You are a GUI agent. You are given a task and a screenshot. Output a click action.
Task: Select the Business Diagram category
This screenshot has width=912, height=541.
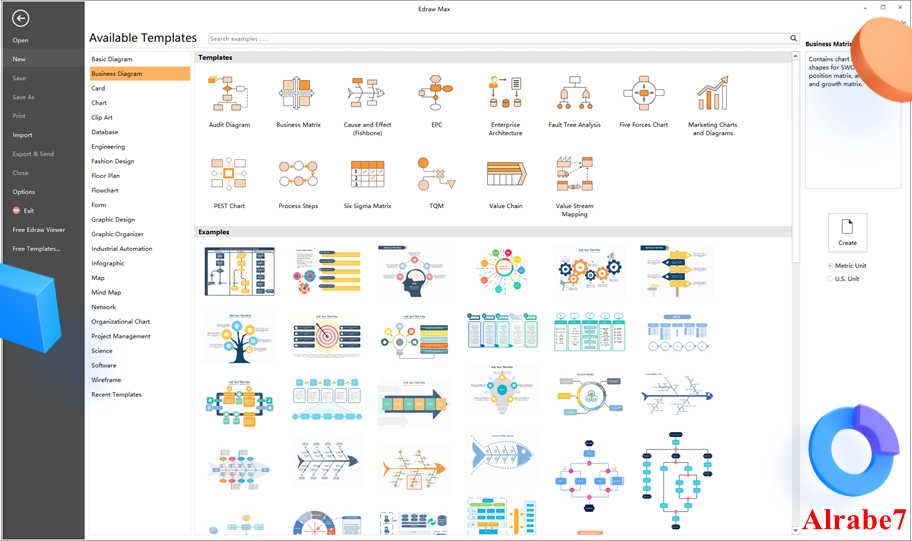click(140, 74)
